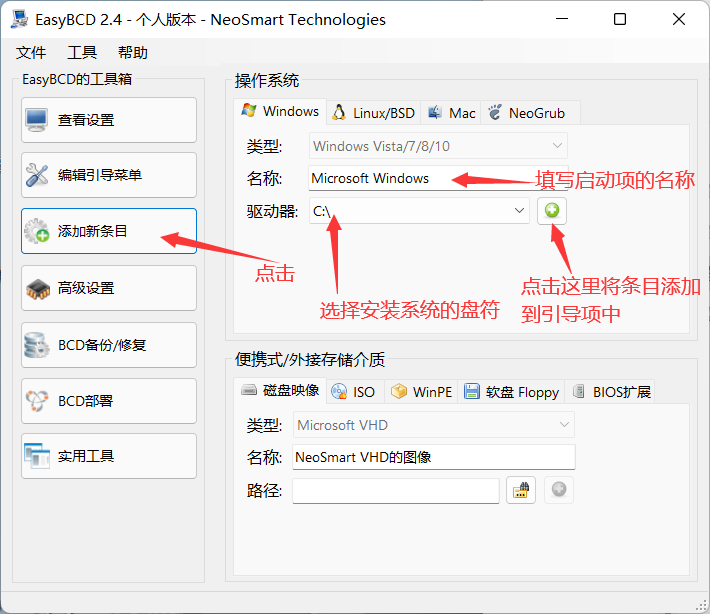Click the WinPE box tab icon
The width and height of the screenshot is (710, 614).
pyautogui.click(x=398, y=391)
